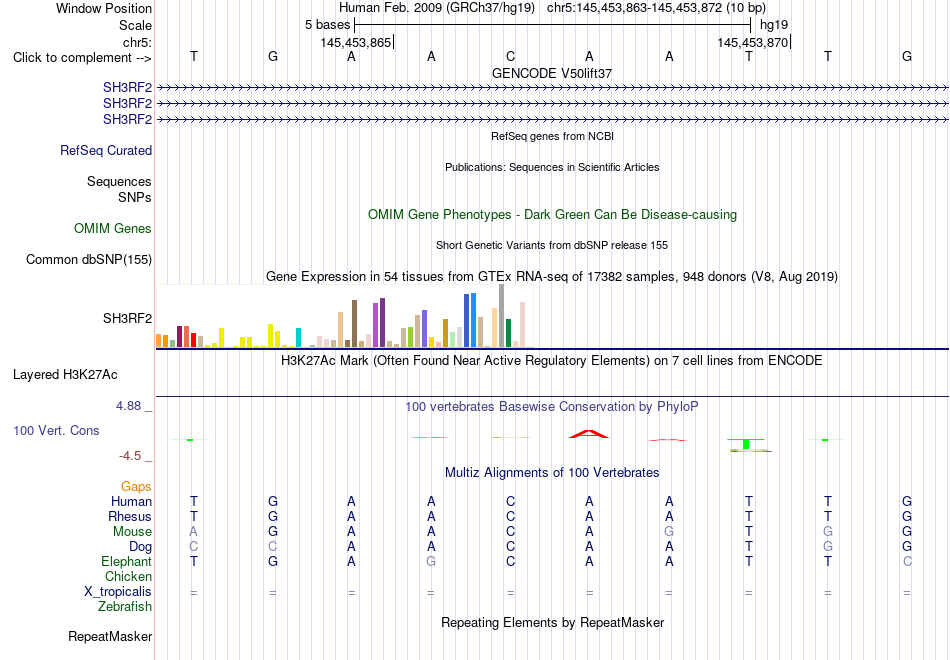Click the 4.88 upper PhyloP scale value
This screenshot has height=660, width=950.
128,406
